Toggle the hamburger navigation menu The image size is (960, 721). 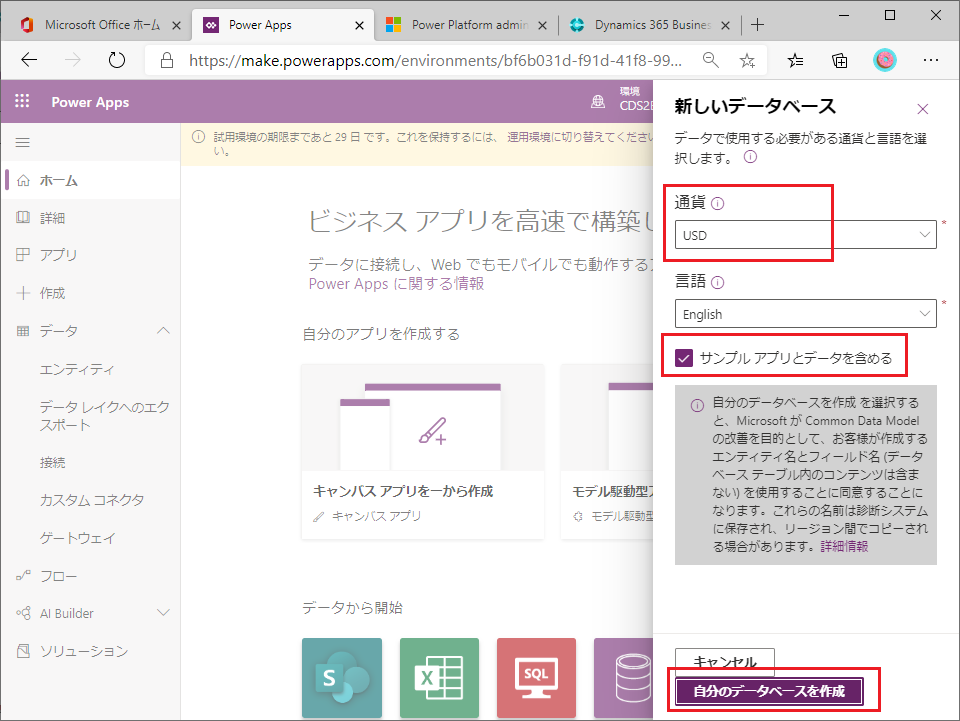pos(23,143)
